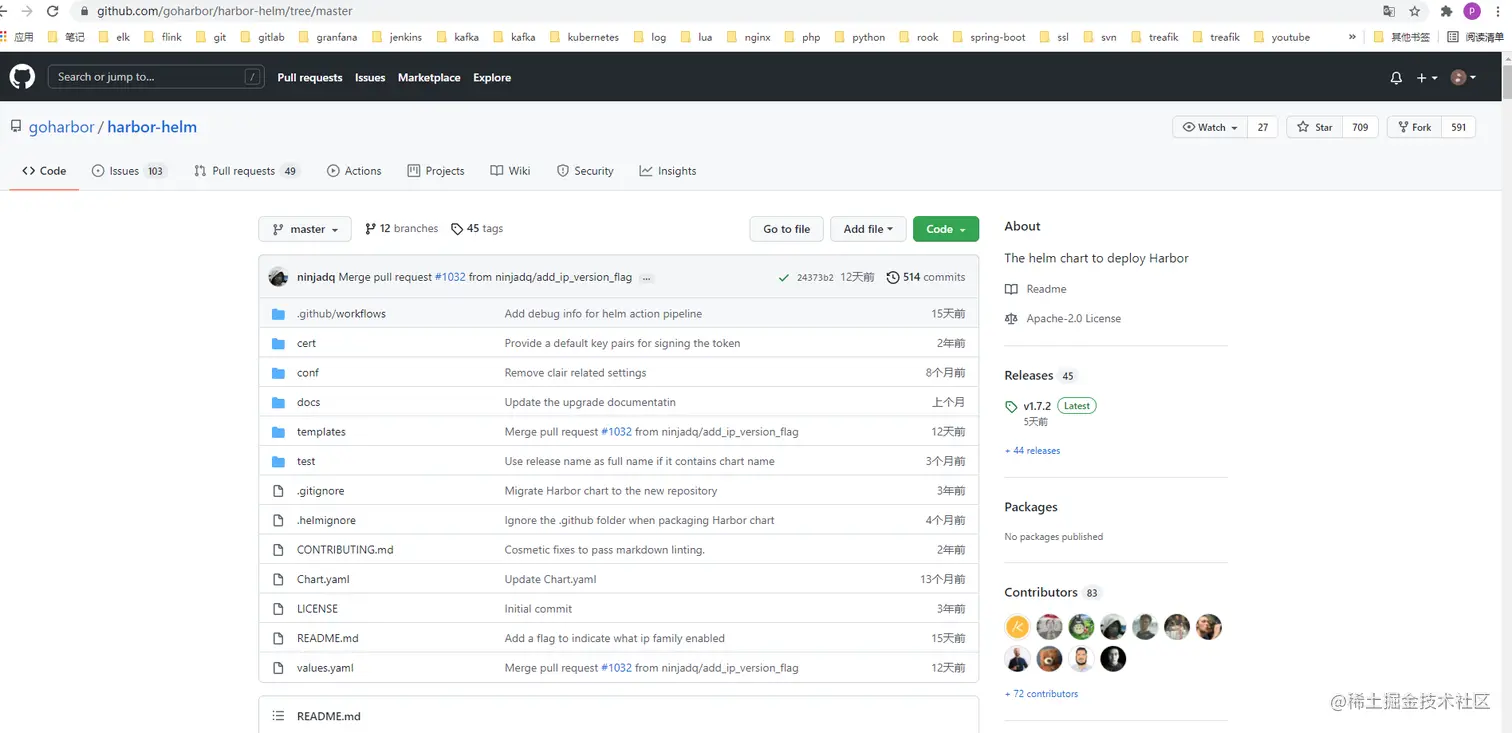Open the goharbor owner link

61,127
